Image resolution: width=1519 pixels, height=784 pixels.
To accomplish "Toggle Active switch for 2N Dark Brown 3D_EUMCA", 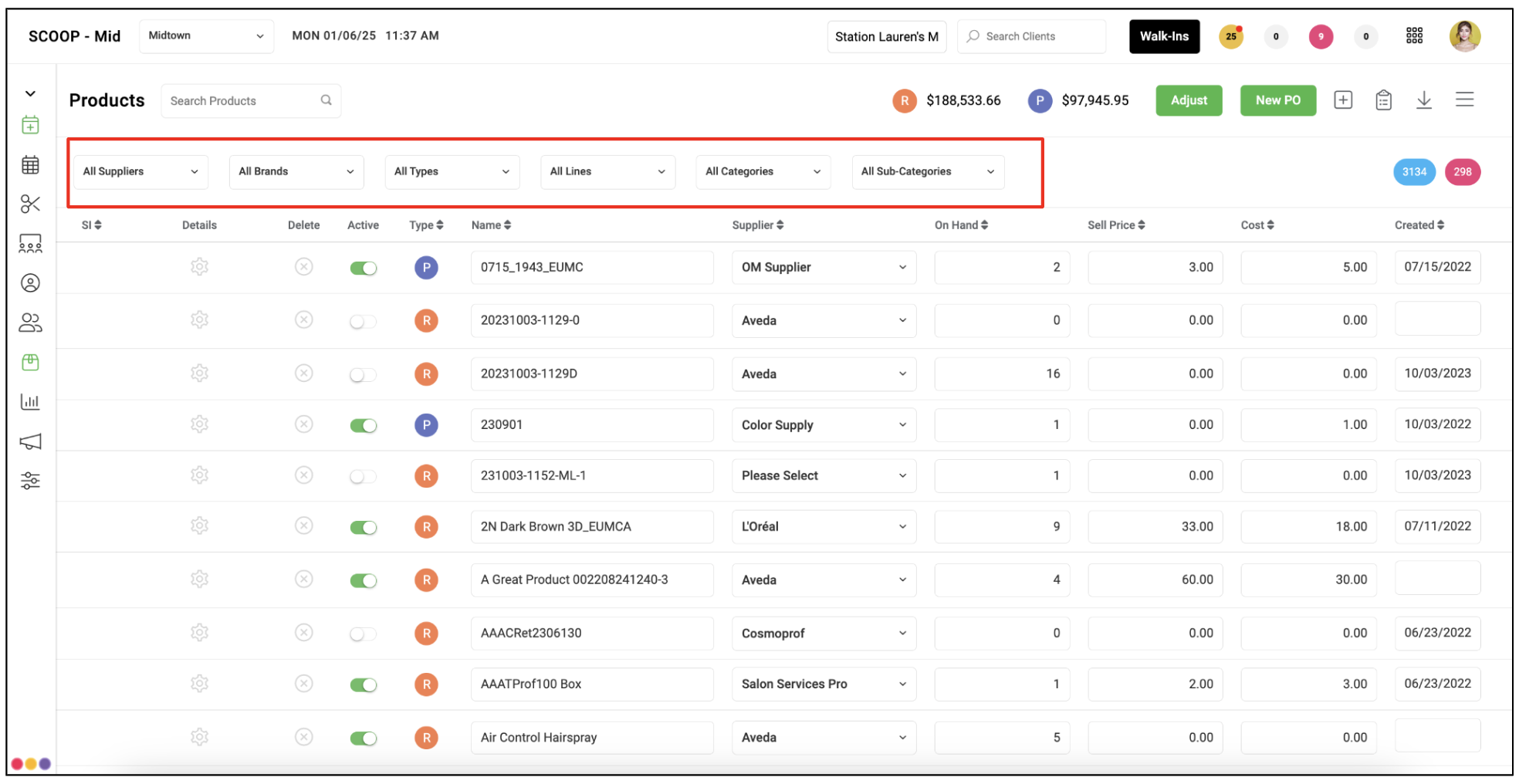I will (363, 527).
